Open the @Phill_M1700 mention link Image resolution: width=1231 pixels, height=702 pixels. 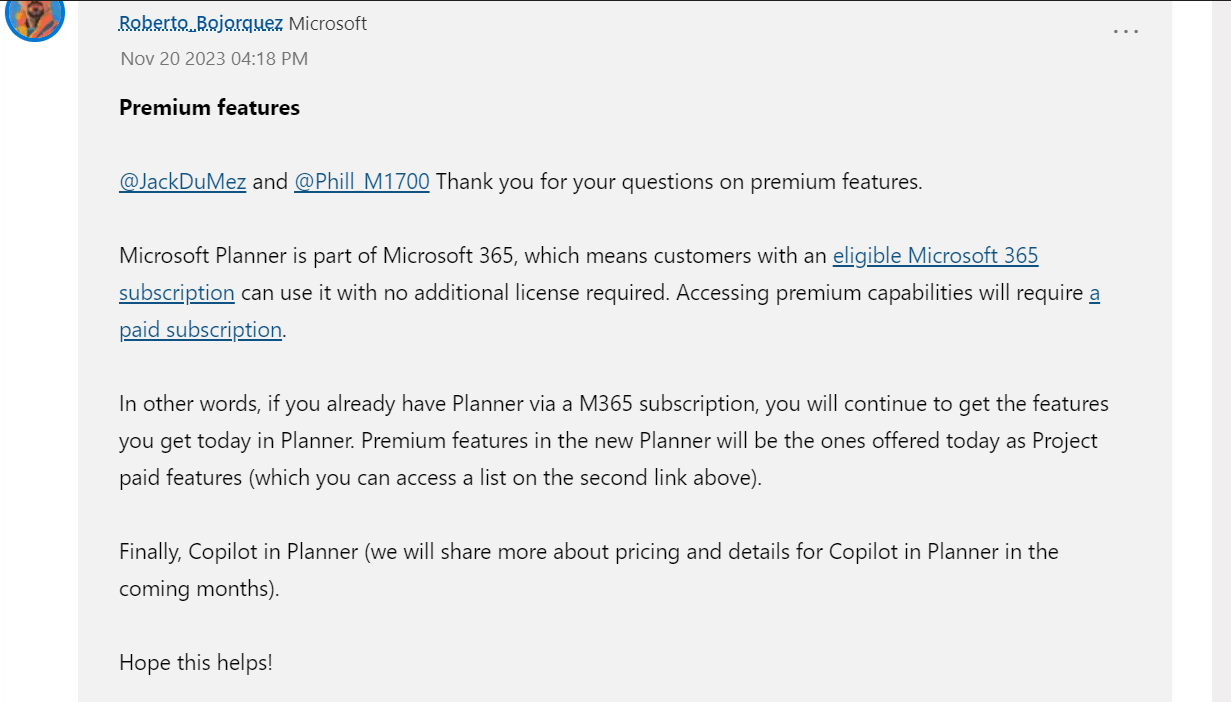362,182
